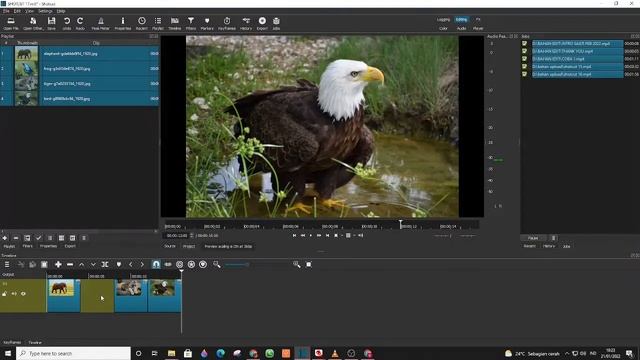Screen dimensions: 640x360
Task: Open the Jobs panel from the toolbar
Action: [x=276, y=23]
